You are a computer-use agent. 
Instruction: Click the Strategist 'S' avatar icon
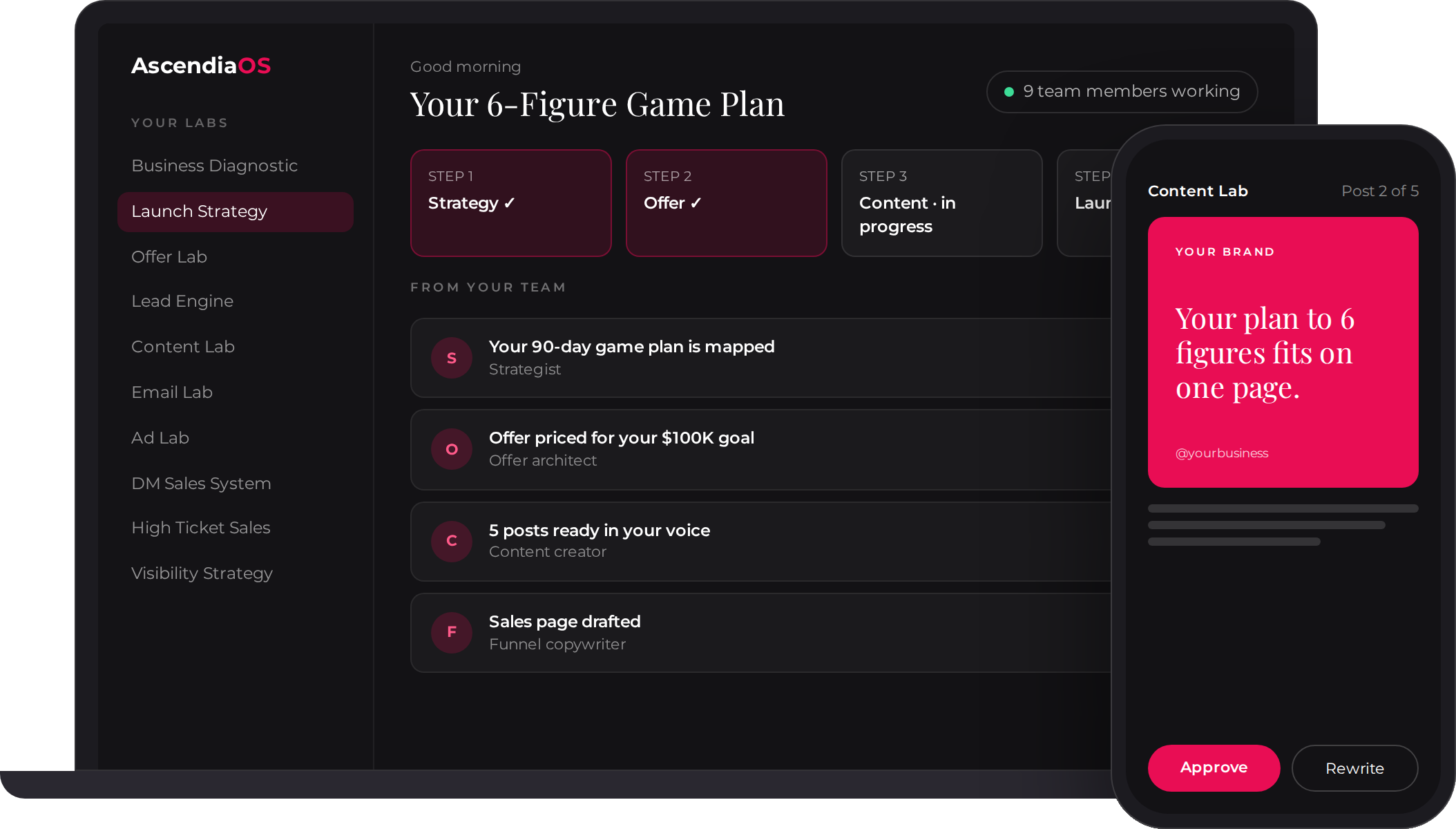452,358
